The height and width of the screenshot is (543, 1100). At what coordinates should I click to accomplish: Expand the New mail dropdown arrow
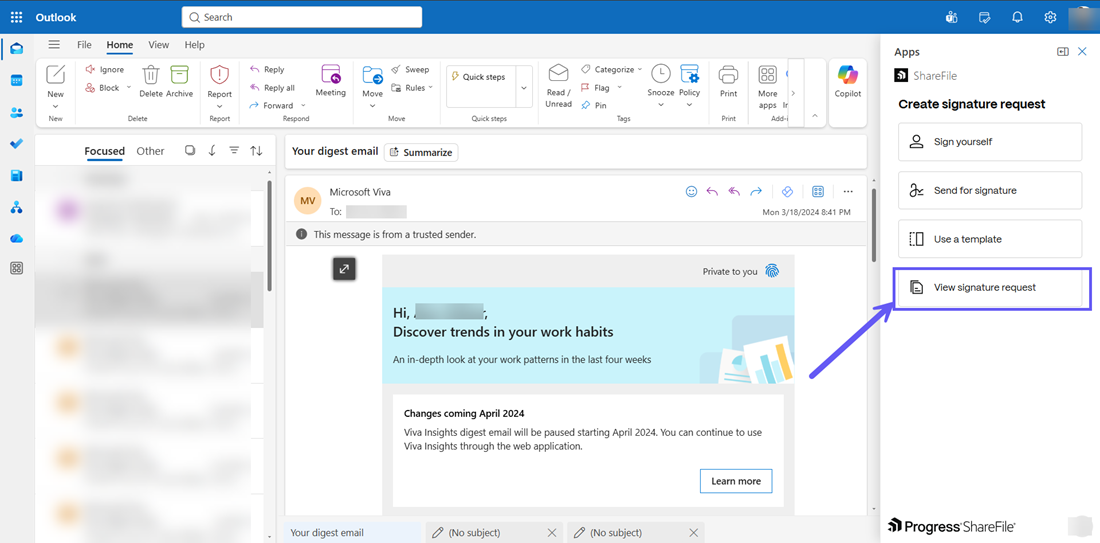tap(55, 107)
